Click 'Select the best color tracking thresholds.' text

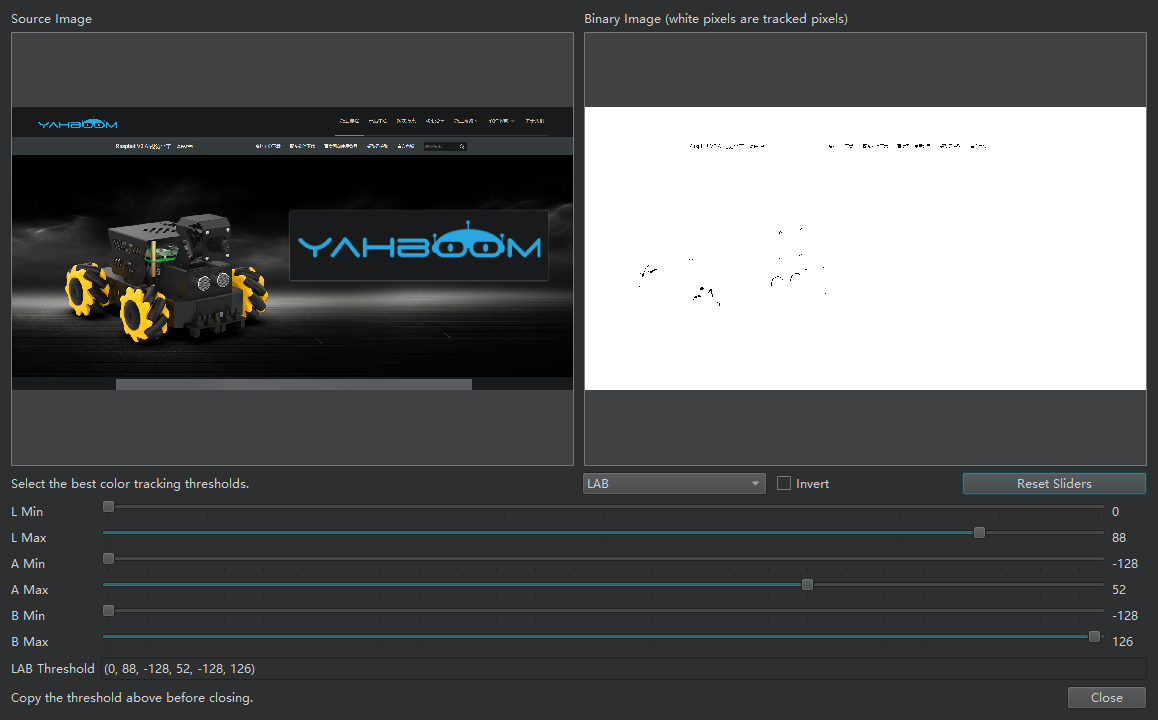point(130,484)
